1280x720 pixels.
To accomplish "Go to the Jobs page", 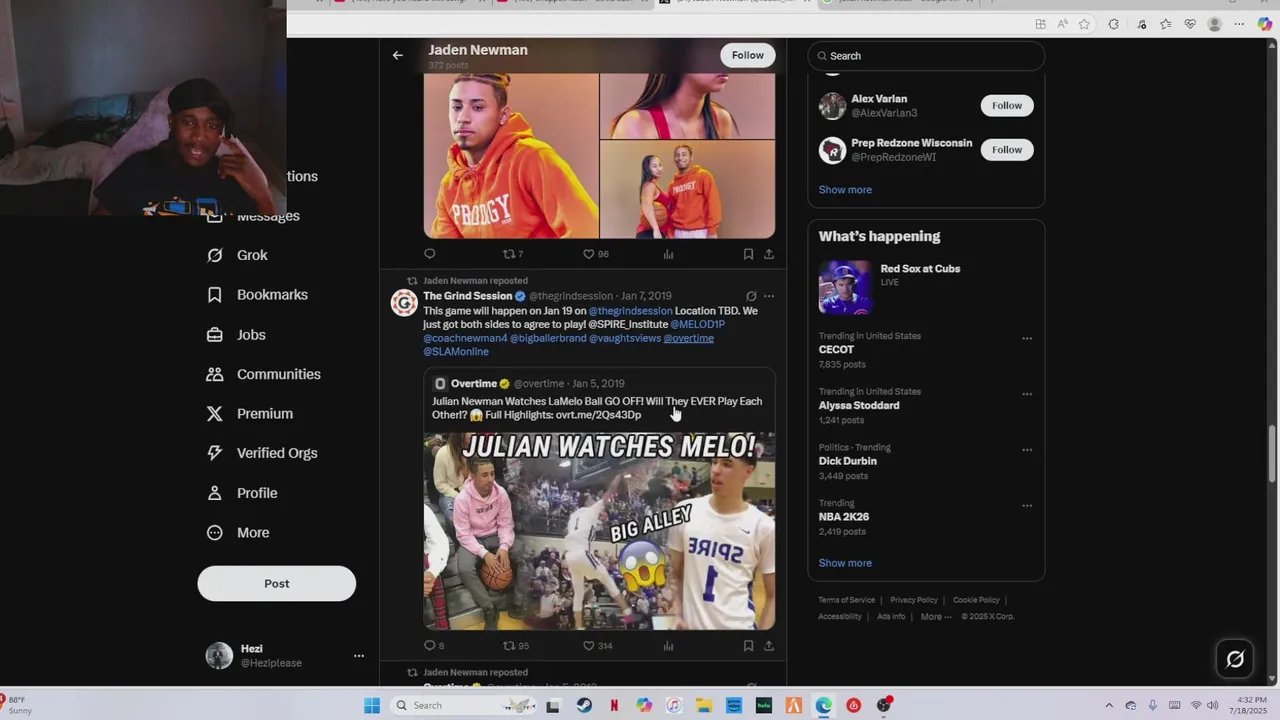I will [236, 335].
